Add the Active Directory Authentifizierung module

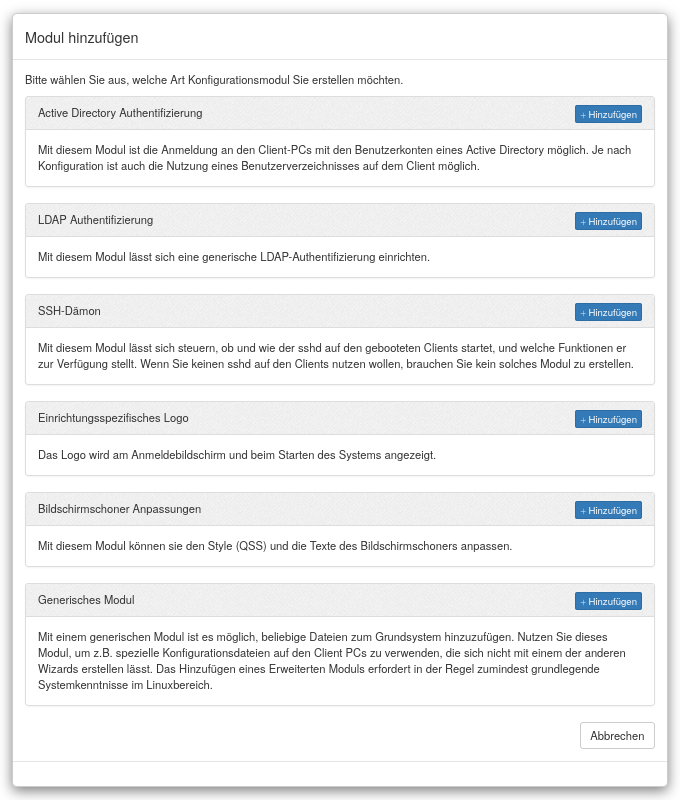[x=608, y=114]
